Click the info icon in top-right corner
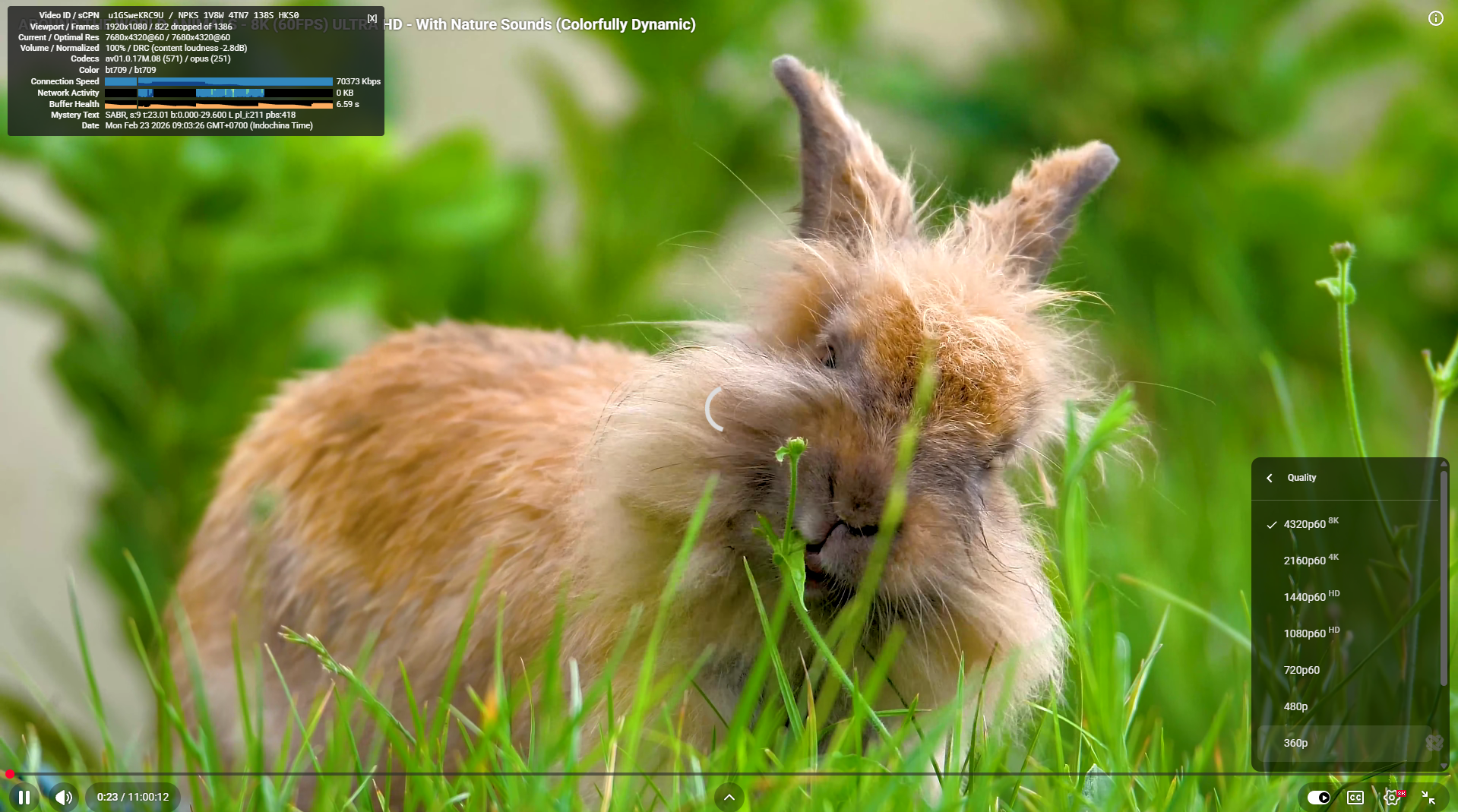The image size is (1458, 812). (x=1435, y=18)
